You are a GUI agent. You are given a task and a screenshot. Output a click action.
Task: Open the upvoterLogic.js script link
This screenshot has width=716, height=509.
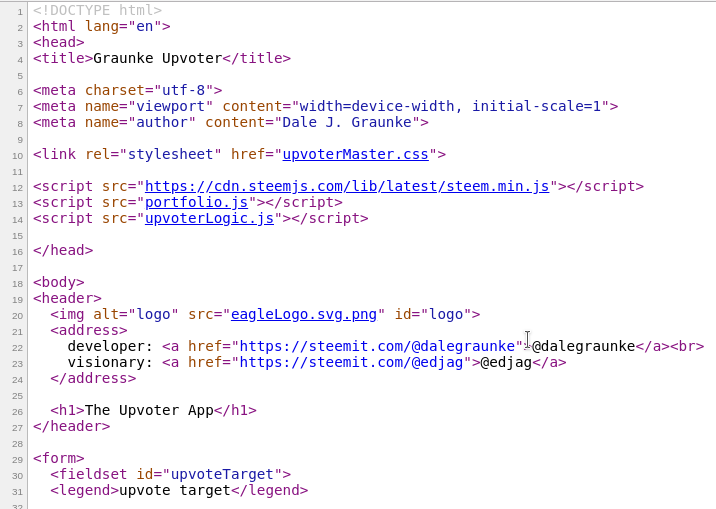209,218
